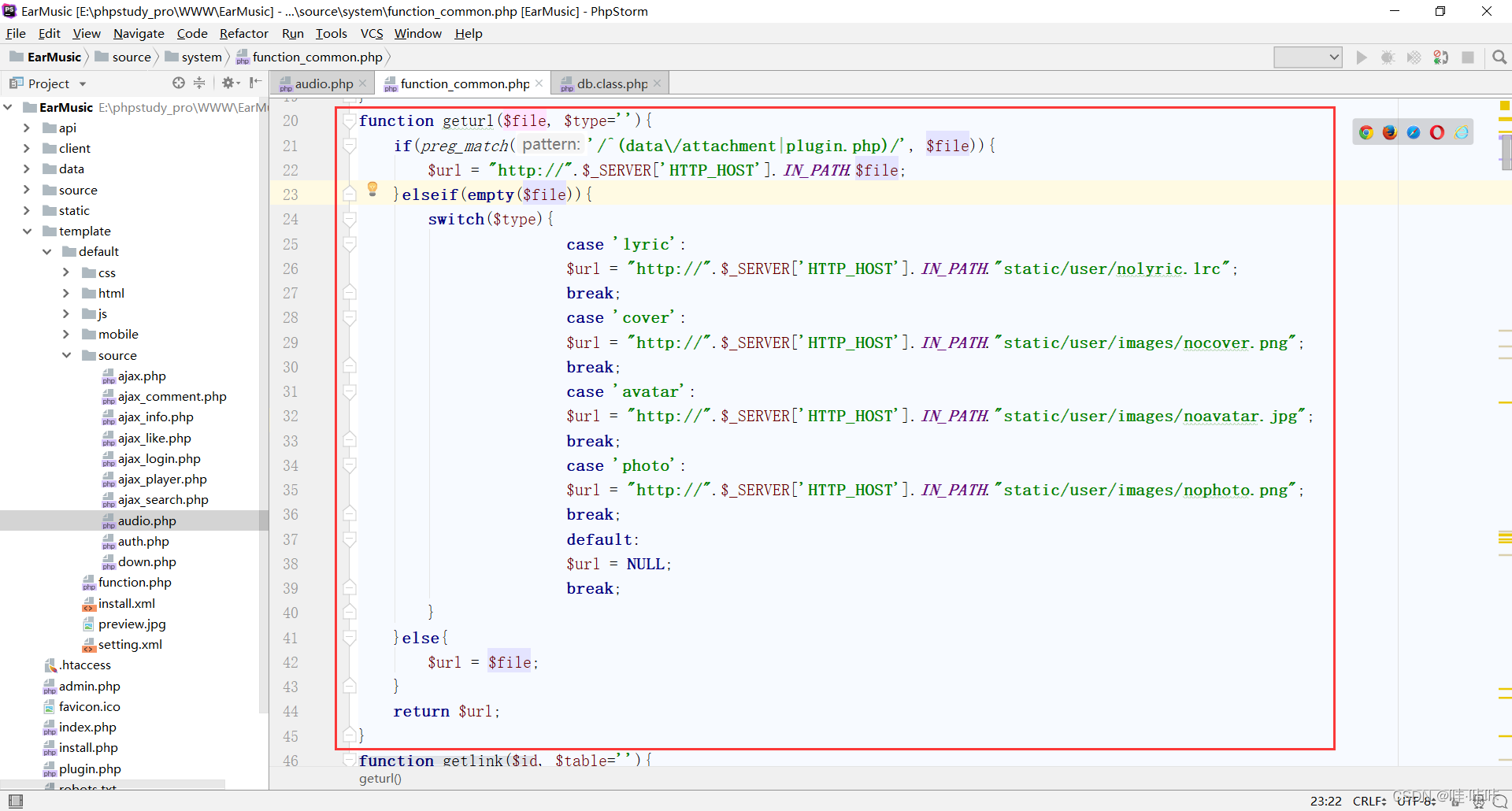Click the Stop square icon

point(1468,57)
